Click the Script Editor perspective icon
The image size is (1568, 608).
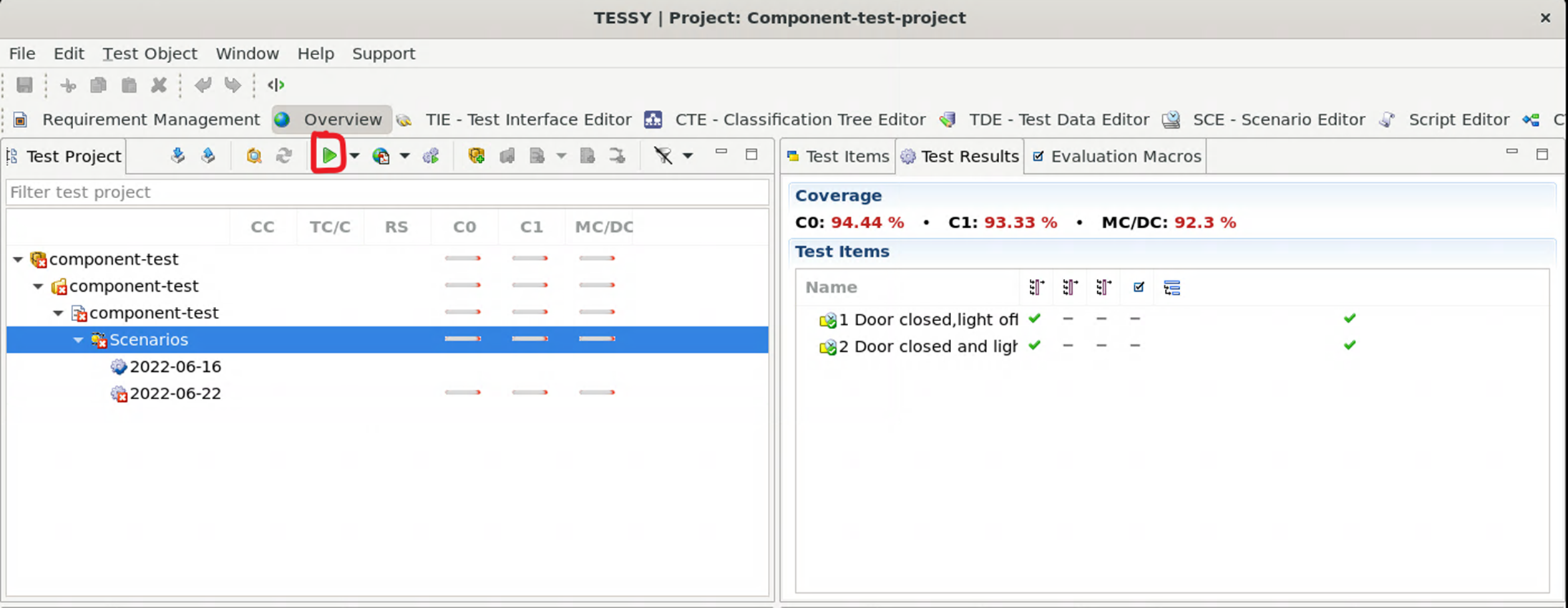pos(1387,119)
